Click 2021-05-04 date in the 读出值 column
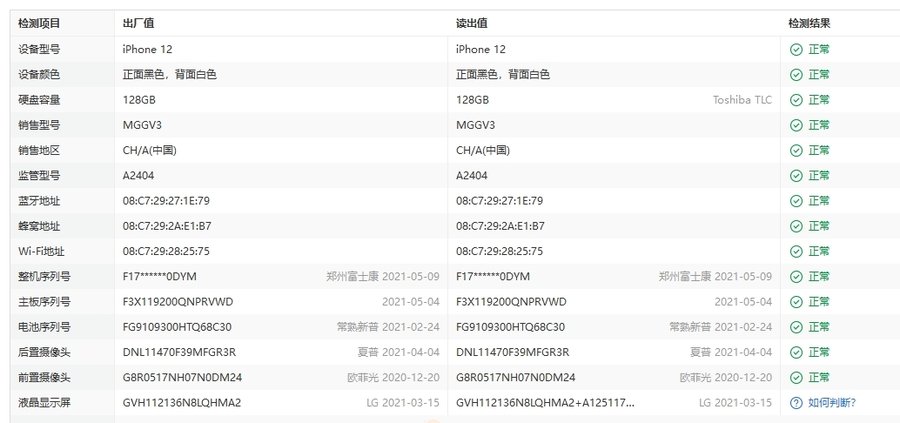 (743, 302)
